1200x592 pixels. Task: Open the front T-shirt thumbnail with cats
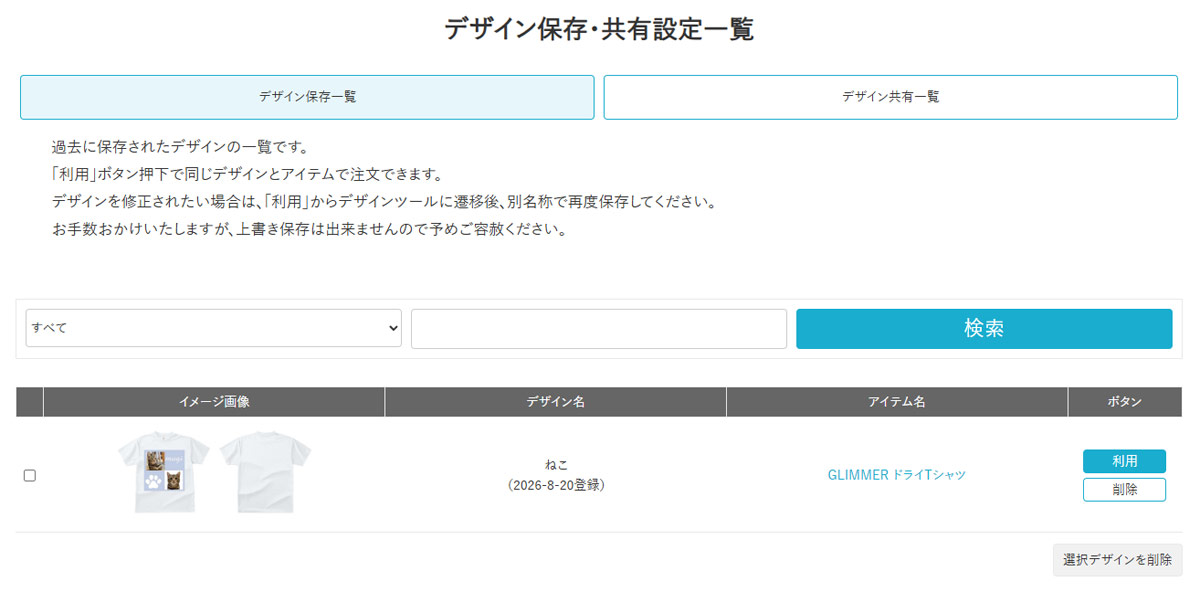tap(165, 471)
